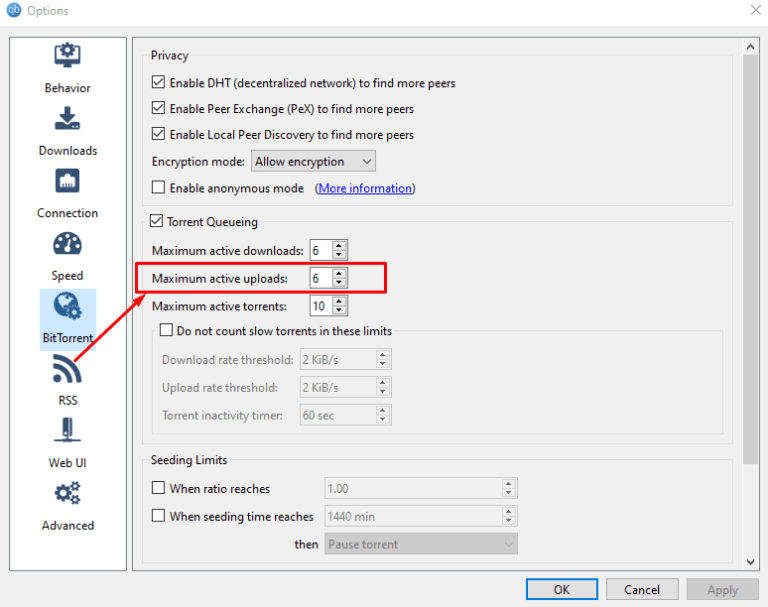The width and height of the screenshot is (768, 607).
Task: Open the Encryption mode dropdown
Action: 313,161
